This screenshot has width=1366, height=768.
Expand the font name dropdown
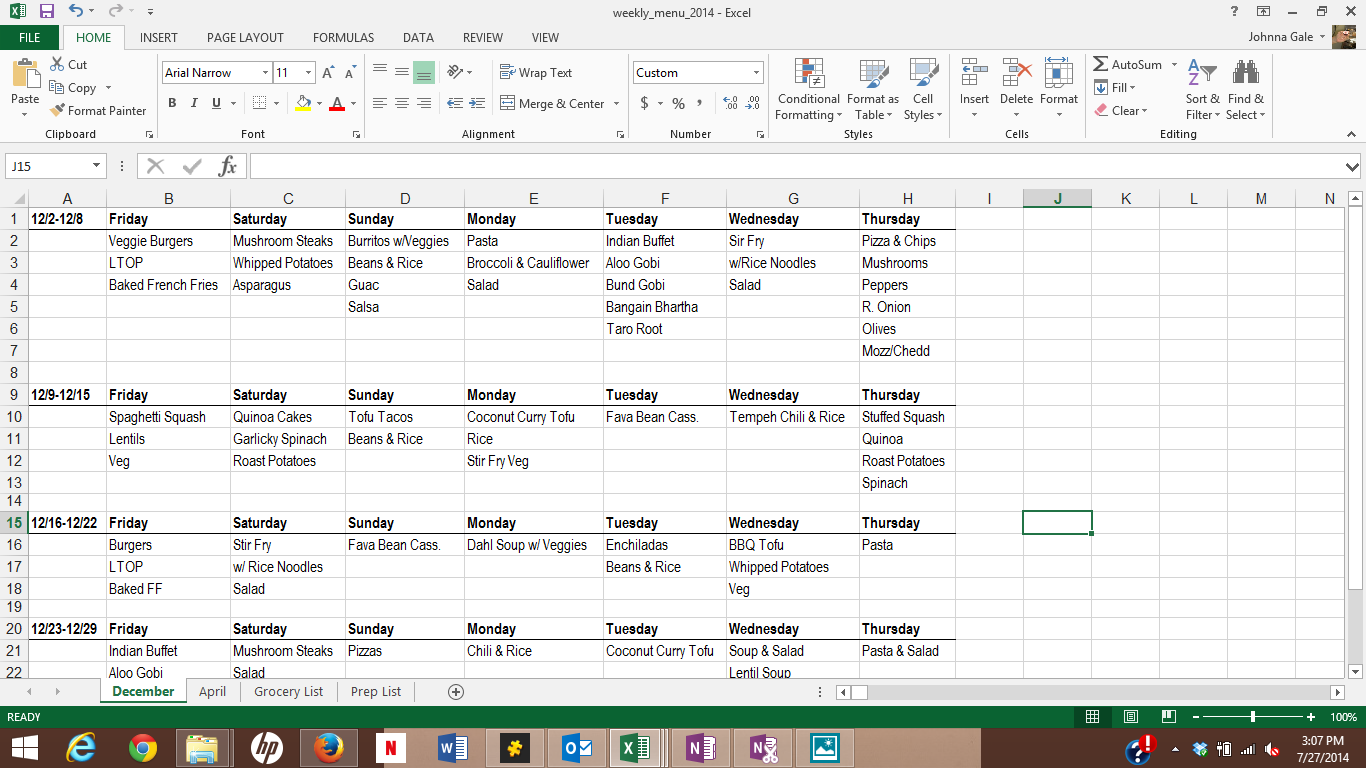265,73
